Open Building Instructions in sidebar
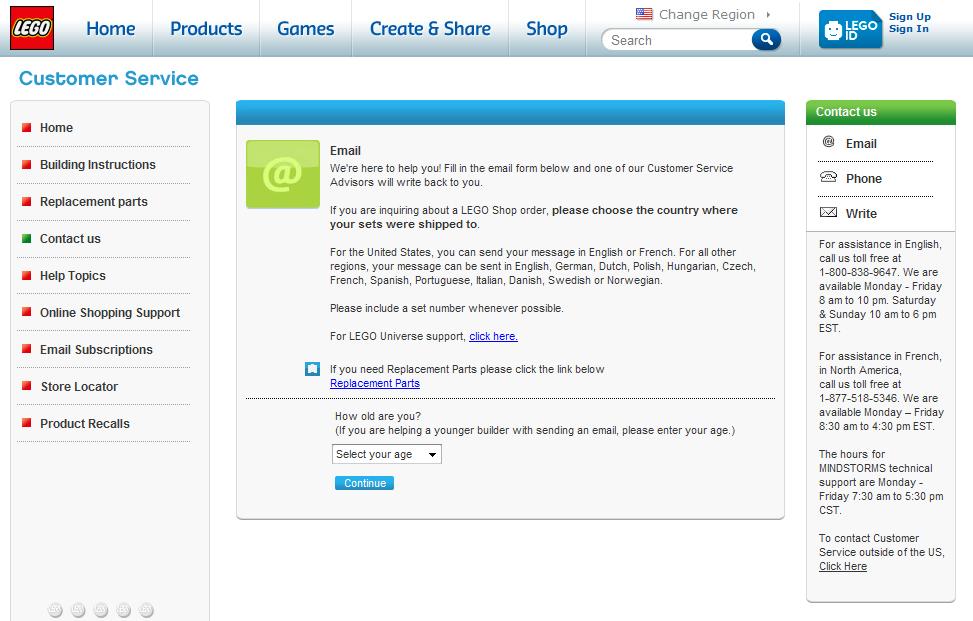 [98, 164]
